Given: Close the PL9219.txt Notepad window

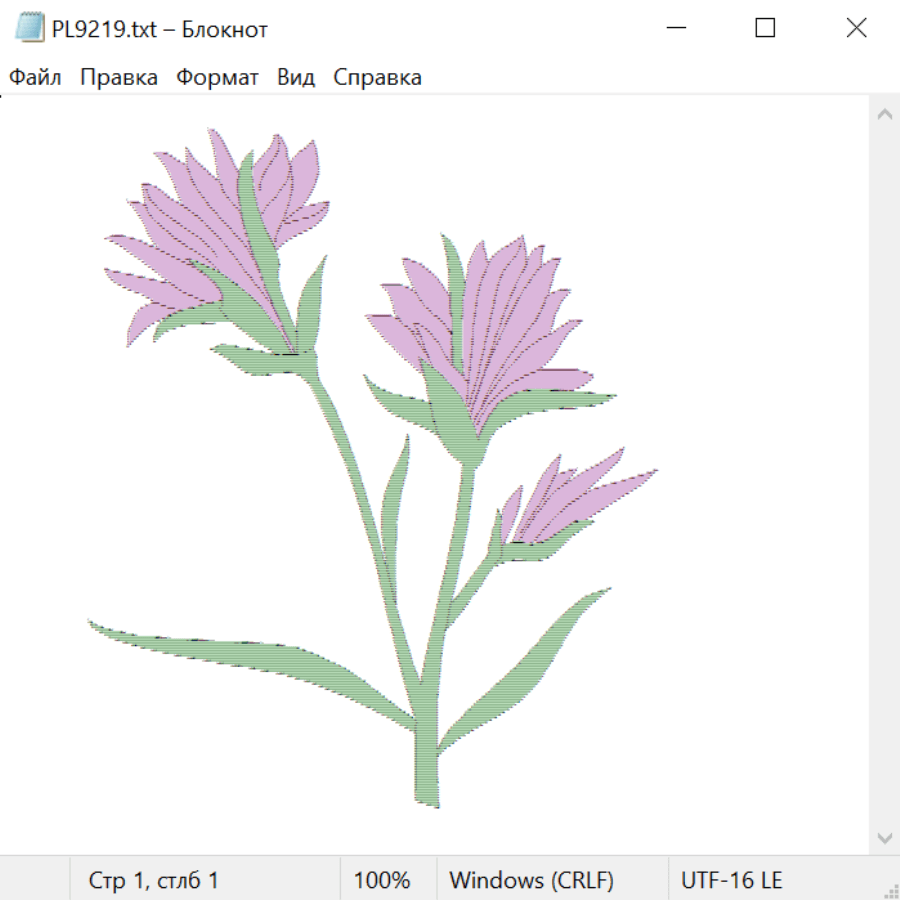Looking at the screenshot, I should tap(856, 28).
